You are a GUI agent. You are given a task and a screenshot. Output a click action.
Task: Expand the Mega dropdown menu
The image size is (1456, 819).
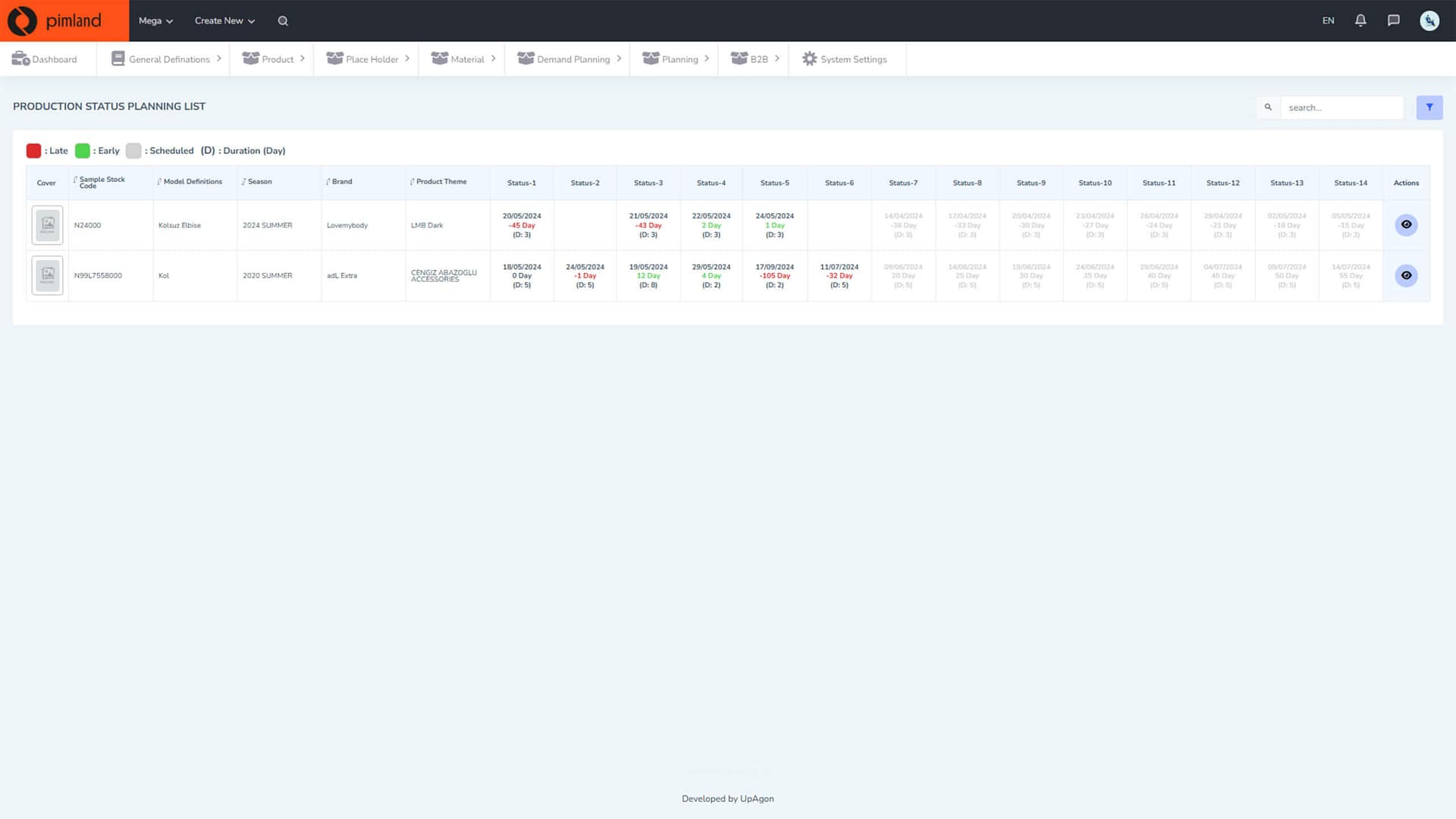click(x=155, y=20)
